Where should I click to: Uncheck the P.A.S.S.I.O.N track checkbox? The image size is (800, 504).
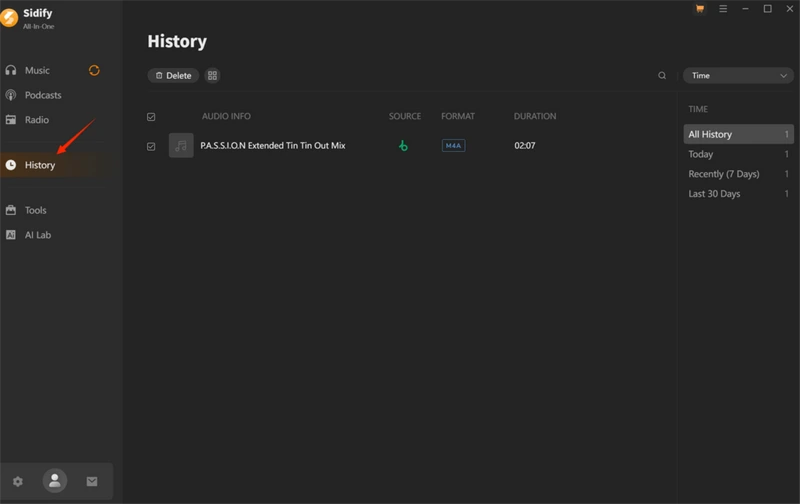pos(151,146)
